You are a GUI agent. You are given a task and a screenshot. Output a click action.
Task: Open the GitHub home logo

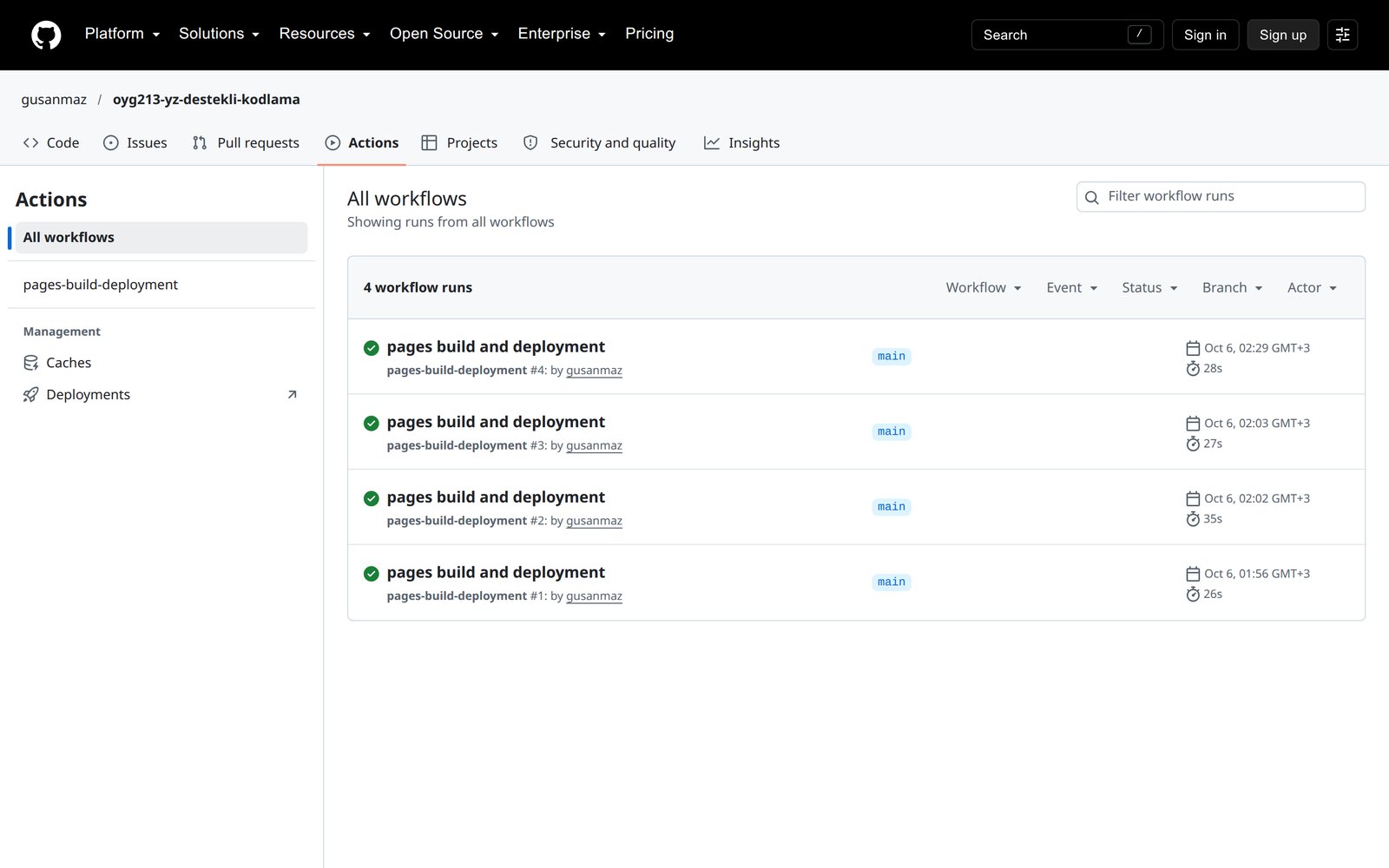(46, 35)
